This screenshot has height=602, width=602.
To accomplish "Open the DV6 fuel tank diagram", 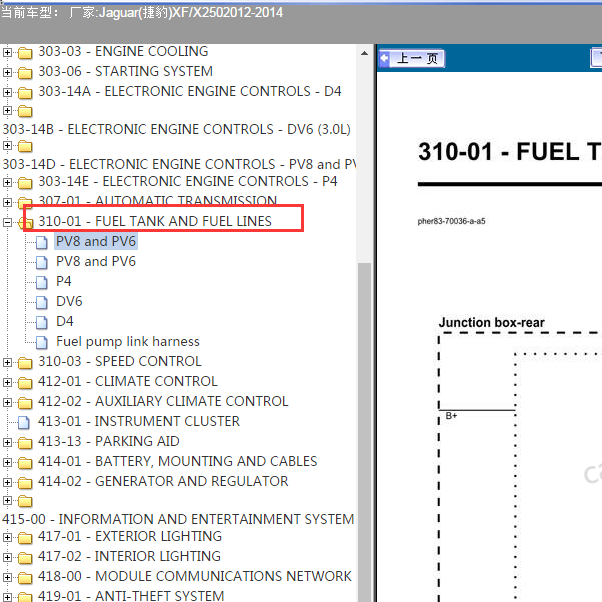I will [69, 301].
